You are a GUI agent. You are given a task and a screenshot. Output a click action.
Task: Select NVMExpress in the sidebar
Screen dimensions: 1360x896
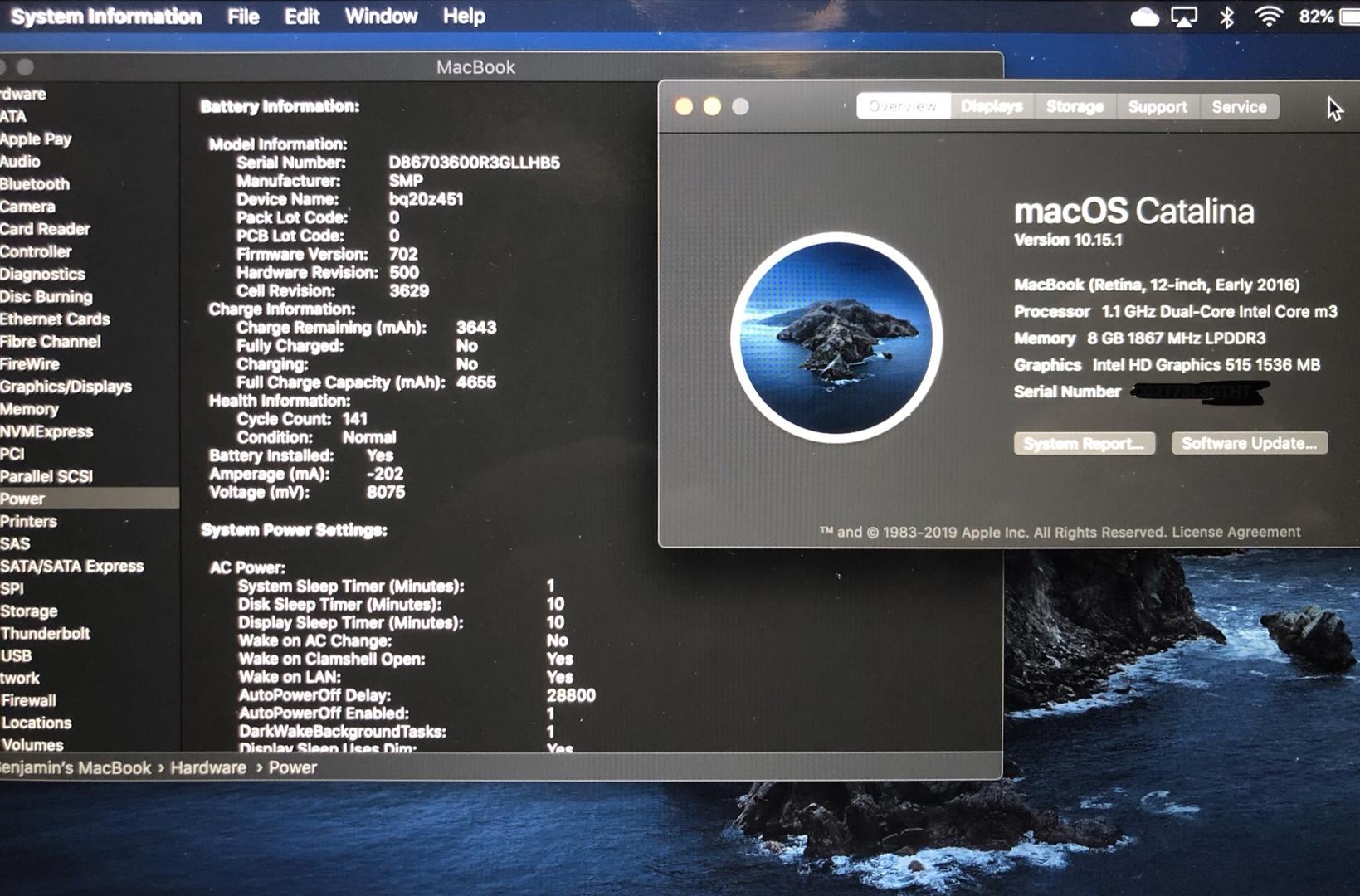coord(46,431)
